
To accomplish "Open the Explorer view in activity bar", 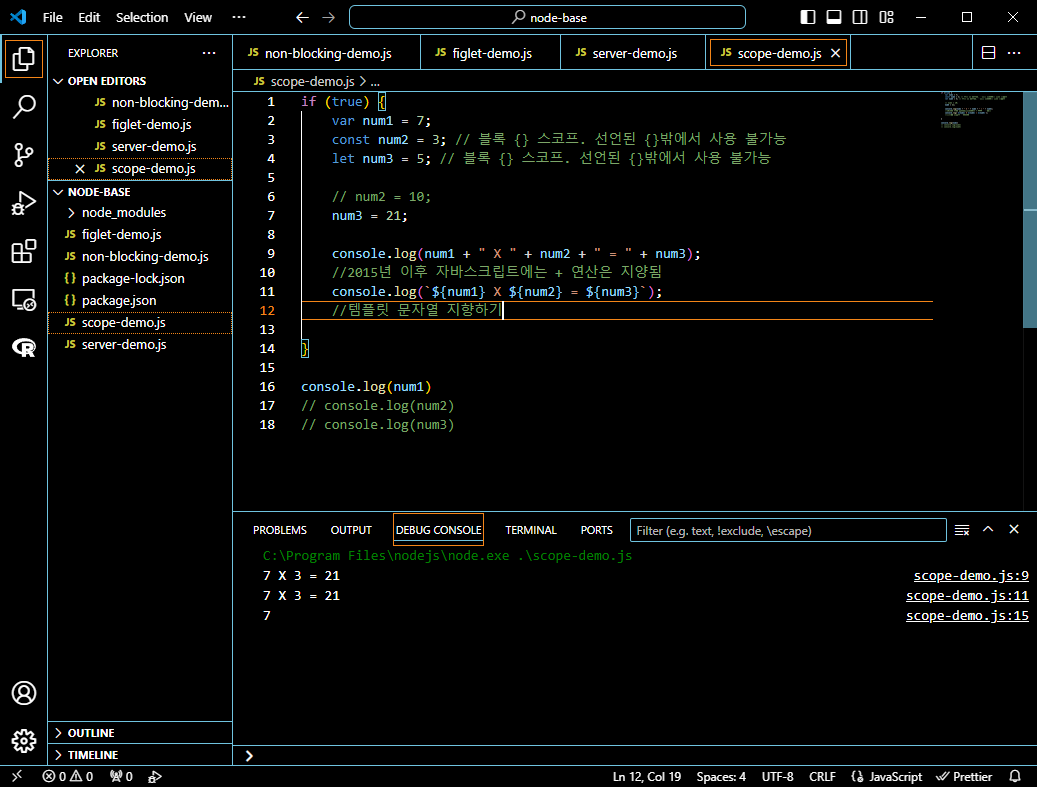I will (x=24, y=59).
